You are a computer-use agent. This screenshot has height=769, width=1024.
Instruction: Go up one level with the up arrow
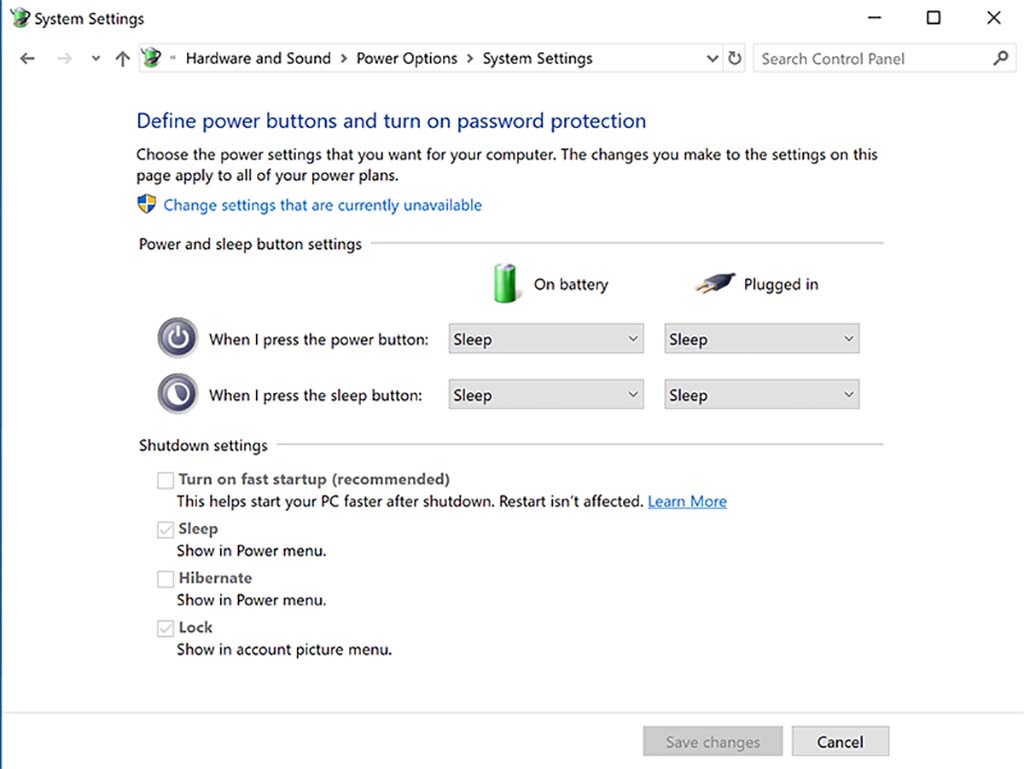click(122, 59)
